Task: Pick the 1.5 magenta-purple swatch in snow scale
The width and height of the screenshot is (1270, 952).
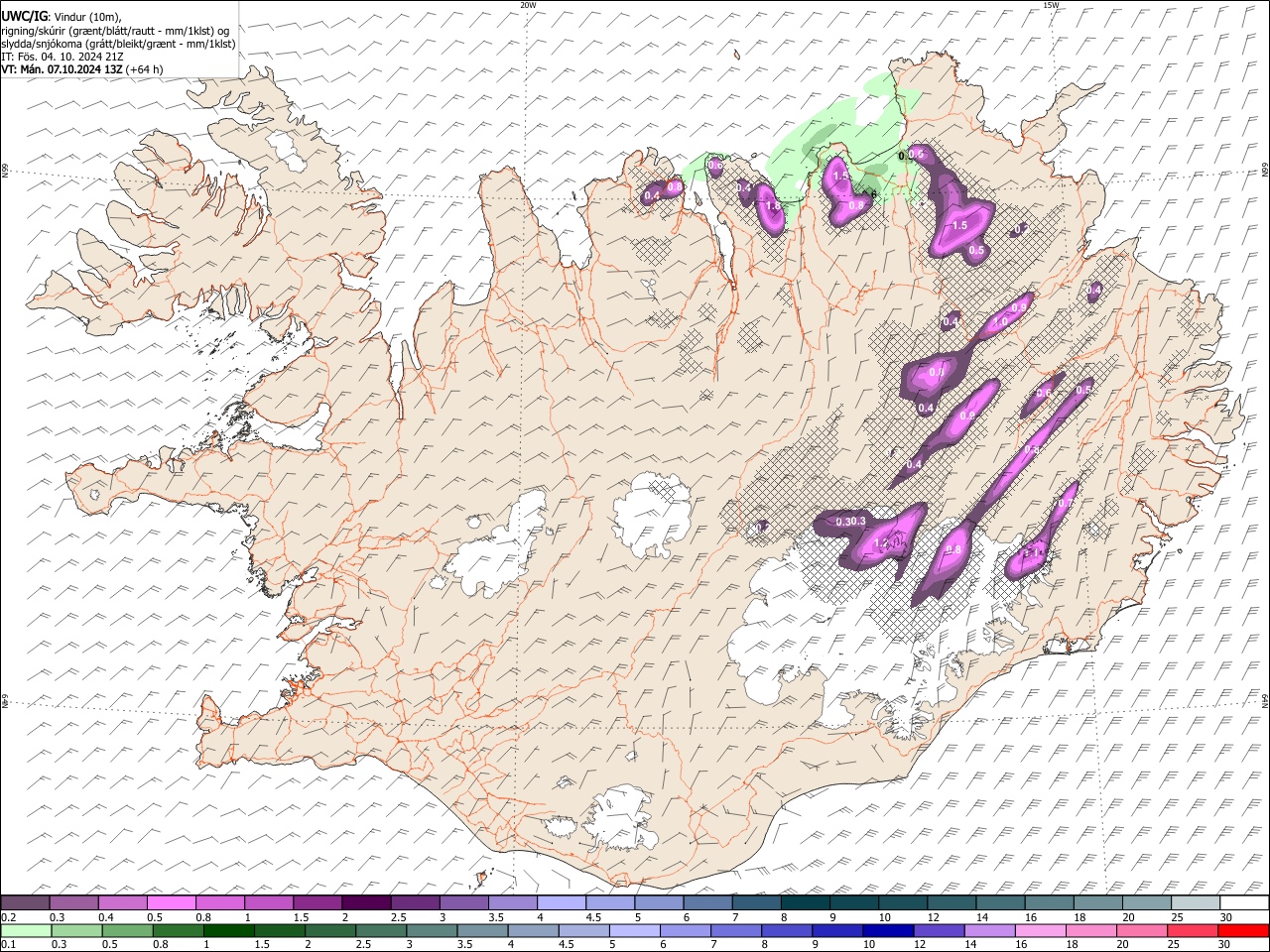Action: pos(317,902)
